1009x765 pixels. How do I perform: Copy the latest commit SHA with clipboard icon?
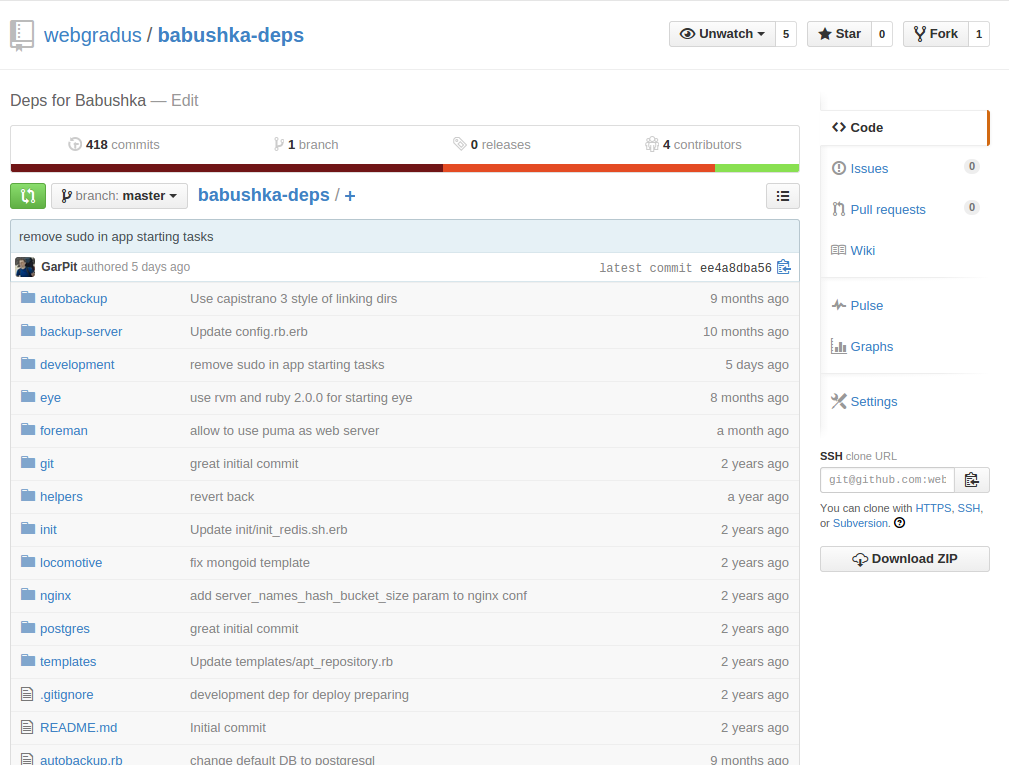click(783, 267)
